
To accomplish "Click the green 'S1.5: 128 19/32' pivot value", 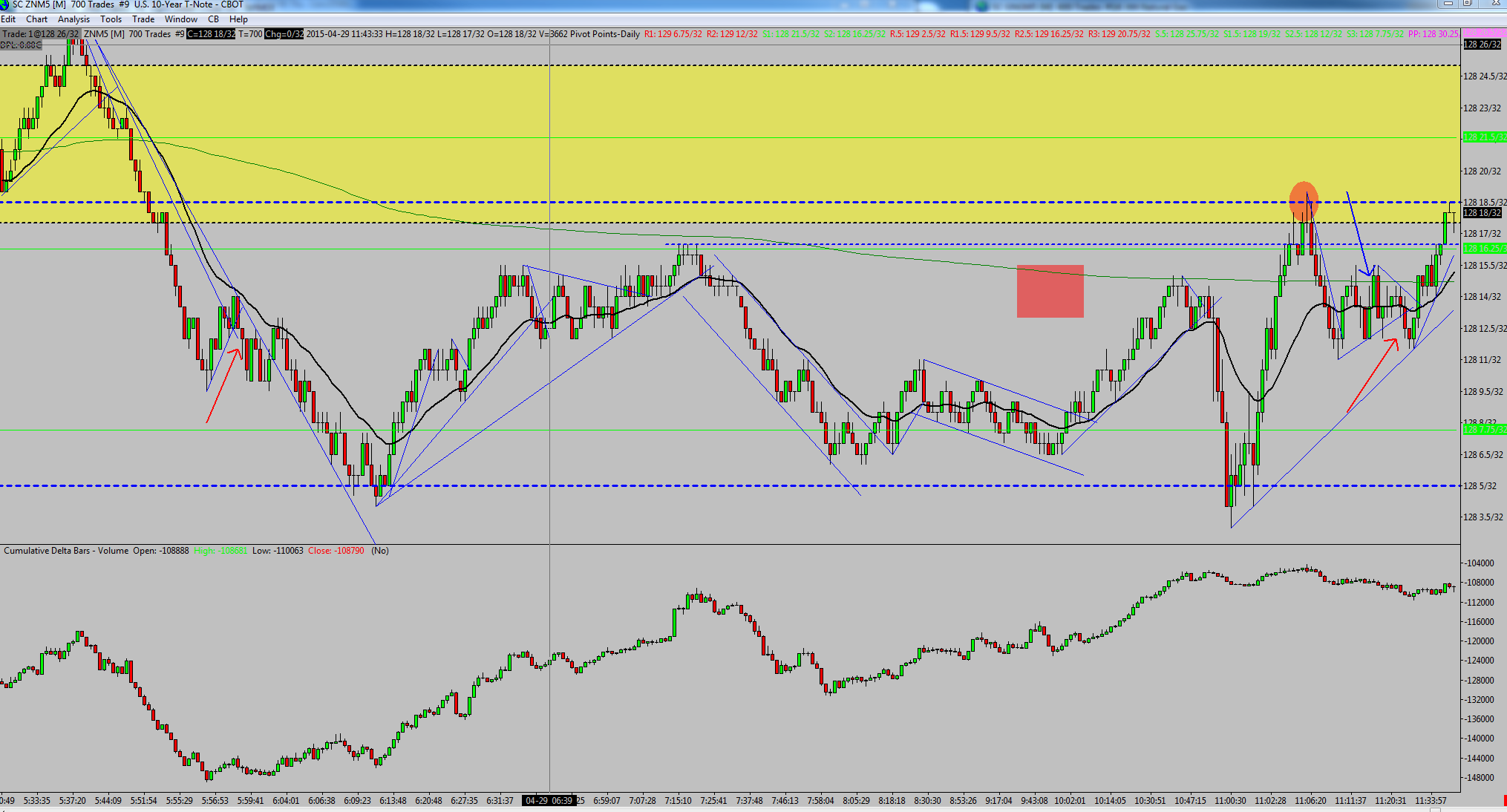I will pyautogui.click(x=1252, y=34).
